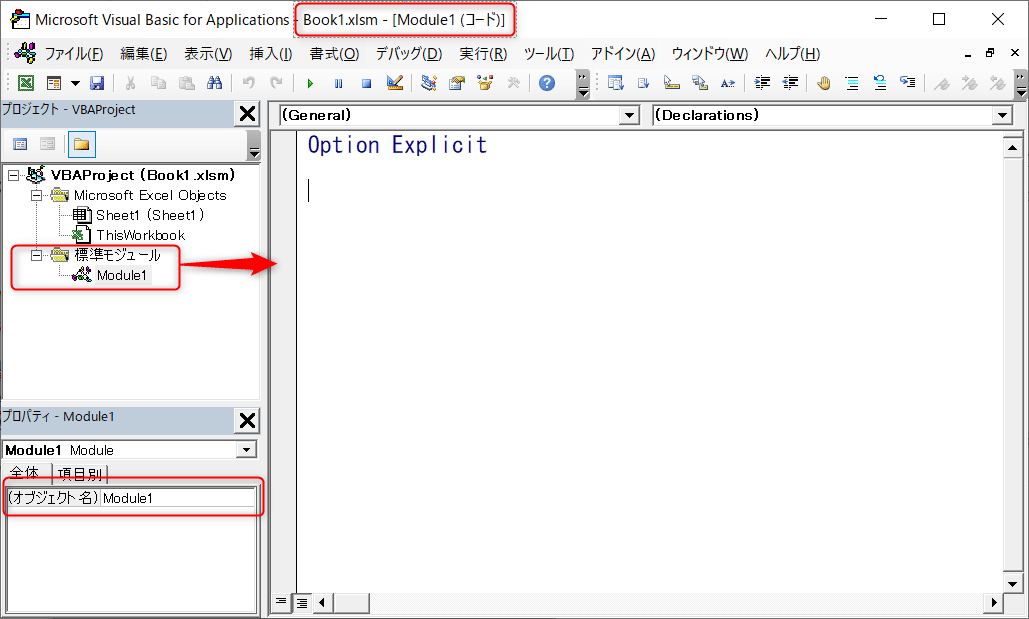Open the Module1 Module object dropdown
1029x619 pixels.
click(x=246, y=450)
